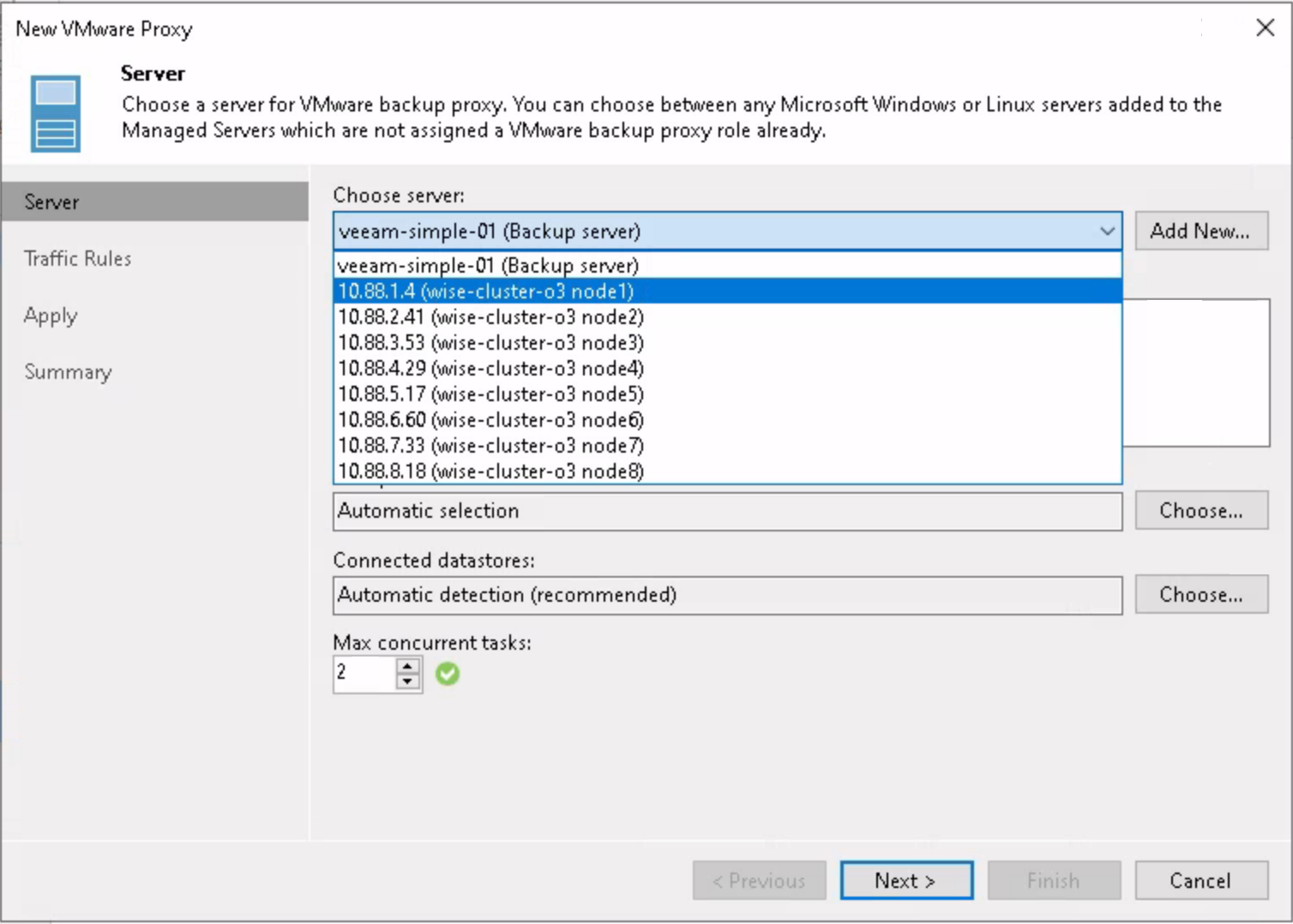
Task: Collapse the Choose server dropdown arrow
Action: (x=1107, y=231)
